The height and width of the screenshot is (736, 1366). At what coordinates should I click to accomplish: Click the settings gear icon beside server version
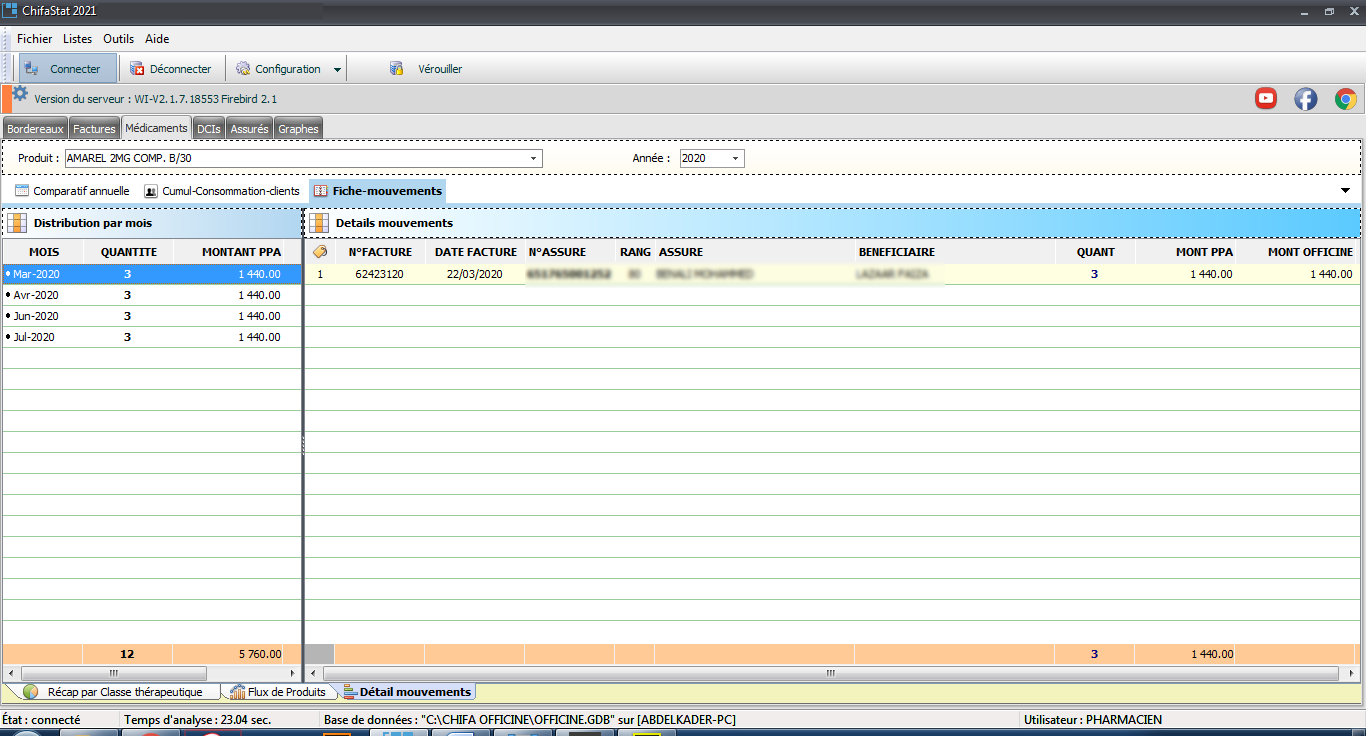point(20,94)
